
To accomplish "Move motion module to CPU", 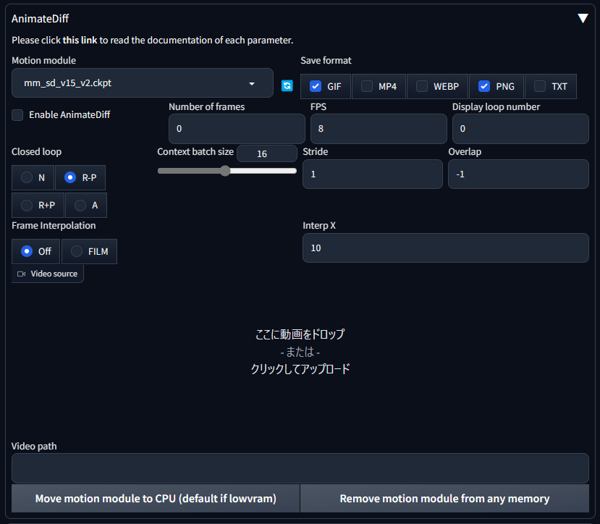I will pos(155,498).
